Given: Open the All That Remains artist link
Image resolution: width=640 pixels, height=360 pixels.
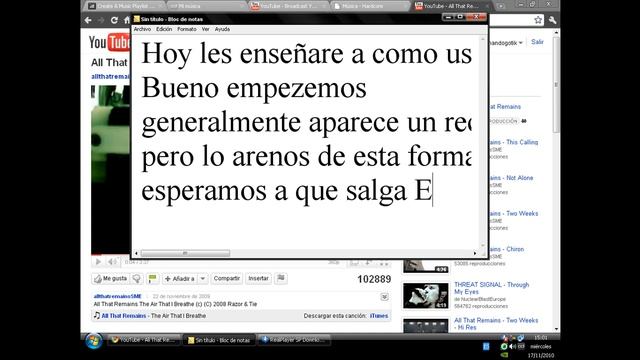Looking at the screenshot, I should pos(124,316).
